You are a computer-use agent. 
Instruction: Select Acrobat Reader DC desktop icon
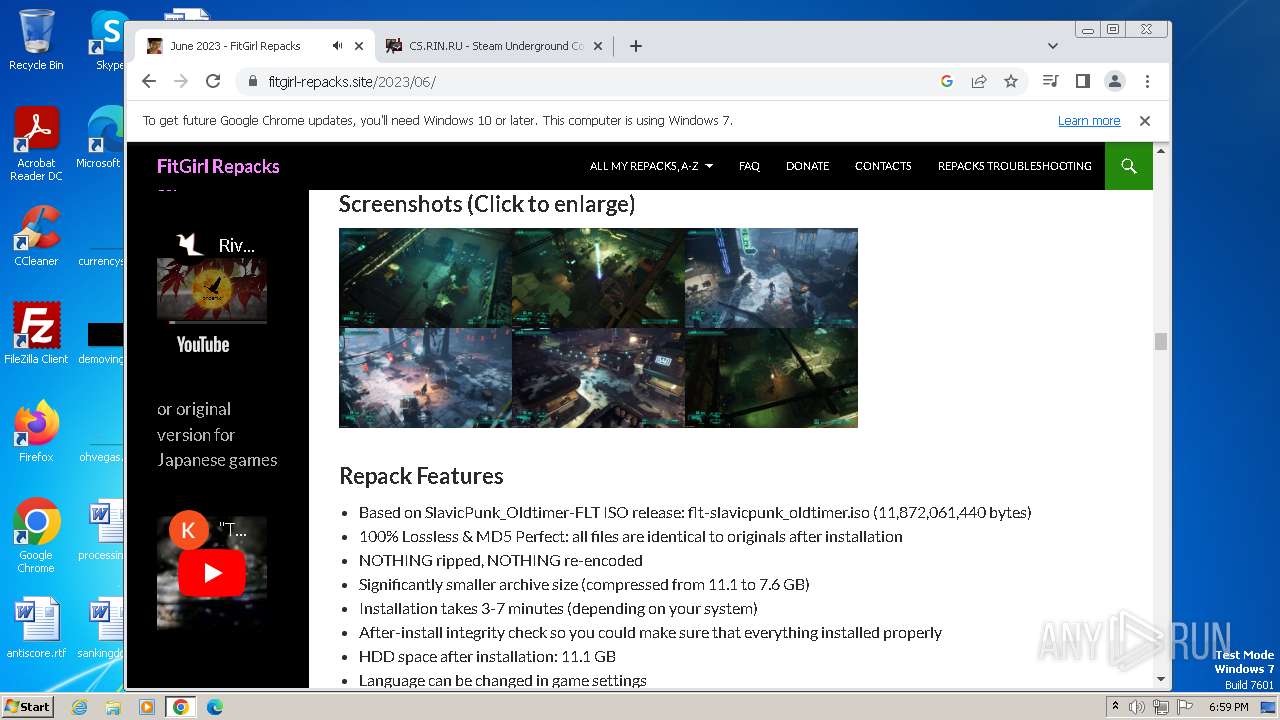(36, 144)
